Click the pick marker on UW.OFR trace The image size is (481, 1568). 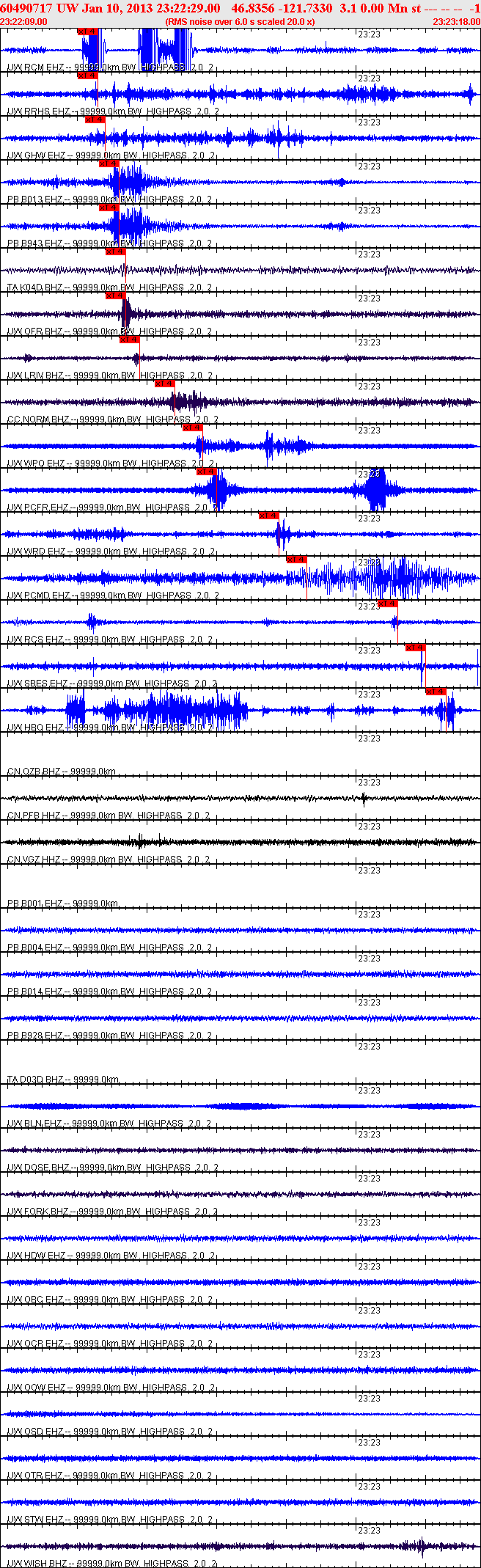coord(115,296)
